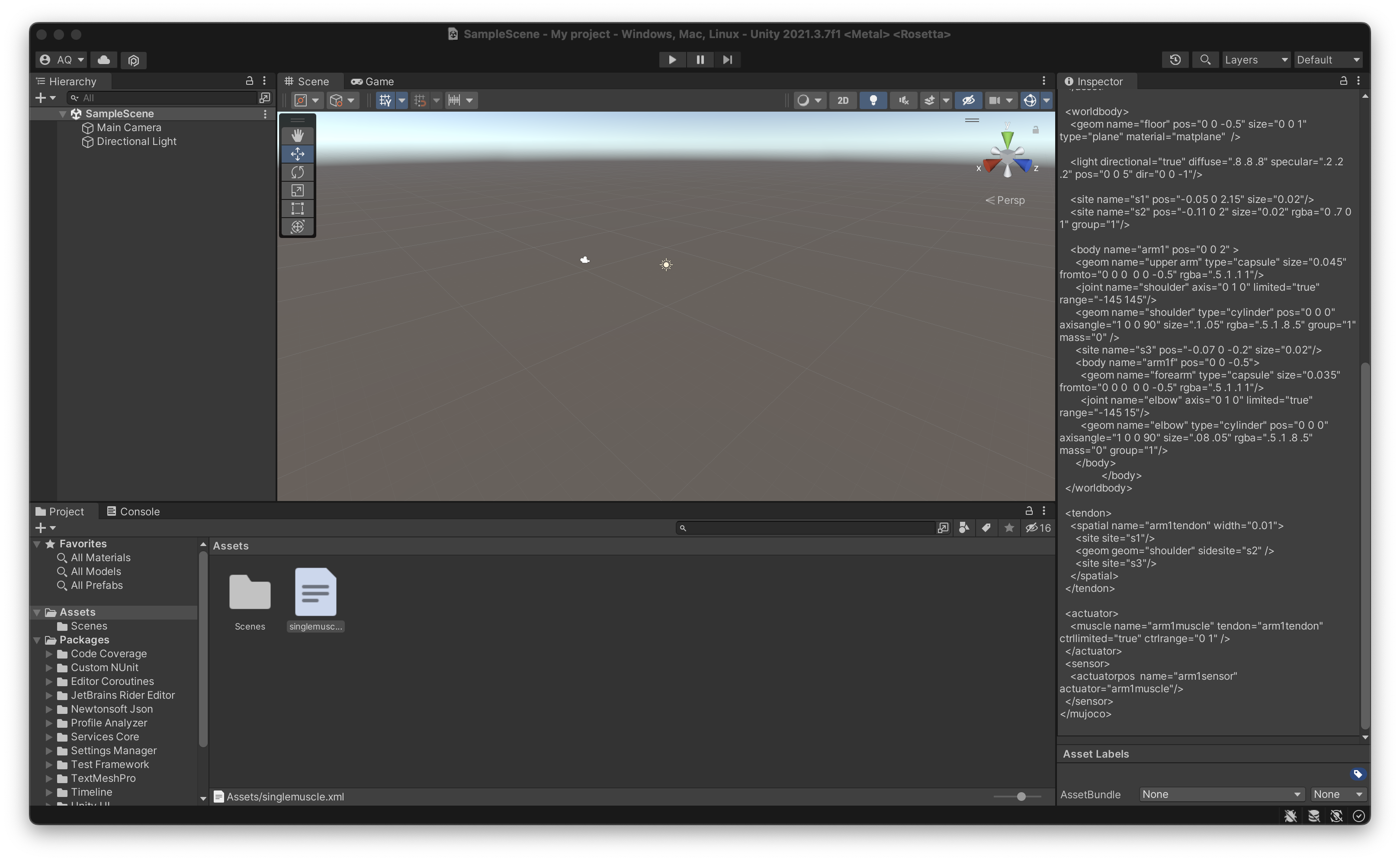This screenshot has width=1400, height=861.
Task: Toggle 2D view mode in the Scene view
Action: (843, 100)
